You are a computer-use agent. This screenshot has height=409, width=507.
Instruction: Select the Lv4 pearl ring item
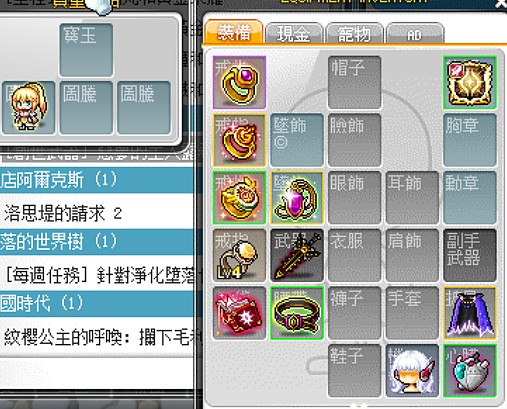239,255
